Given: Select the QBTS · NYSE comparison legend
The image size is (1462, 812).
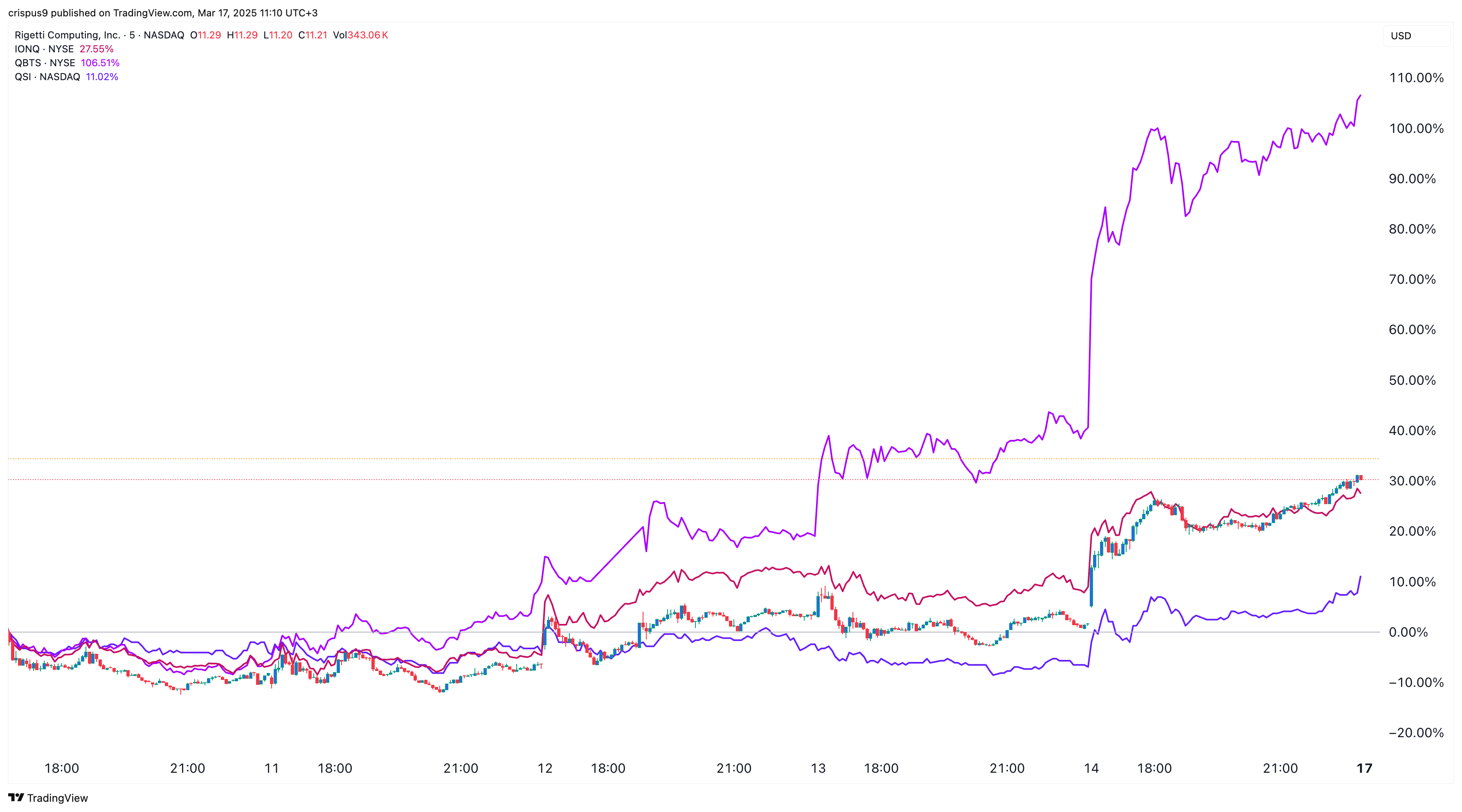Looking at the screenshot, I should [45, 63].
